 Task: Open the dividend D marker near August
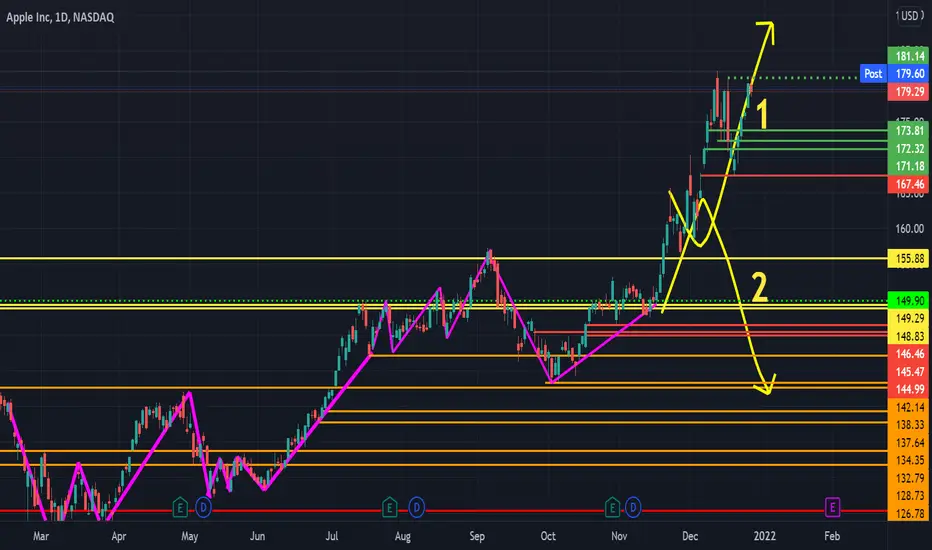[x=417, y=508]
